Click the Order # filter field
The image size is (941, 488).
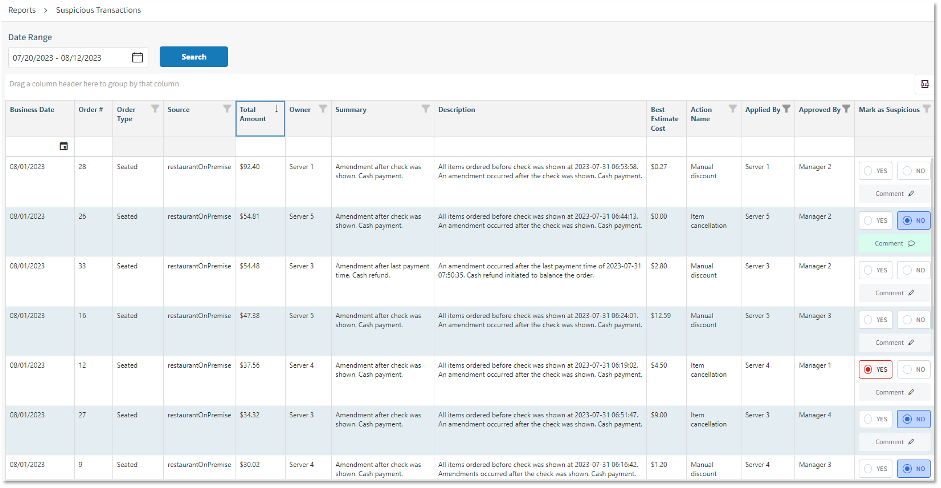[x=94, y=146]
